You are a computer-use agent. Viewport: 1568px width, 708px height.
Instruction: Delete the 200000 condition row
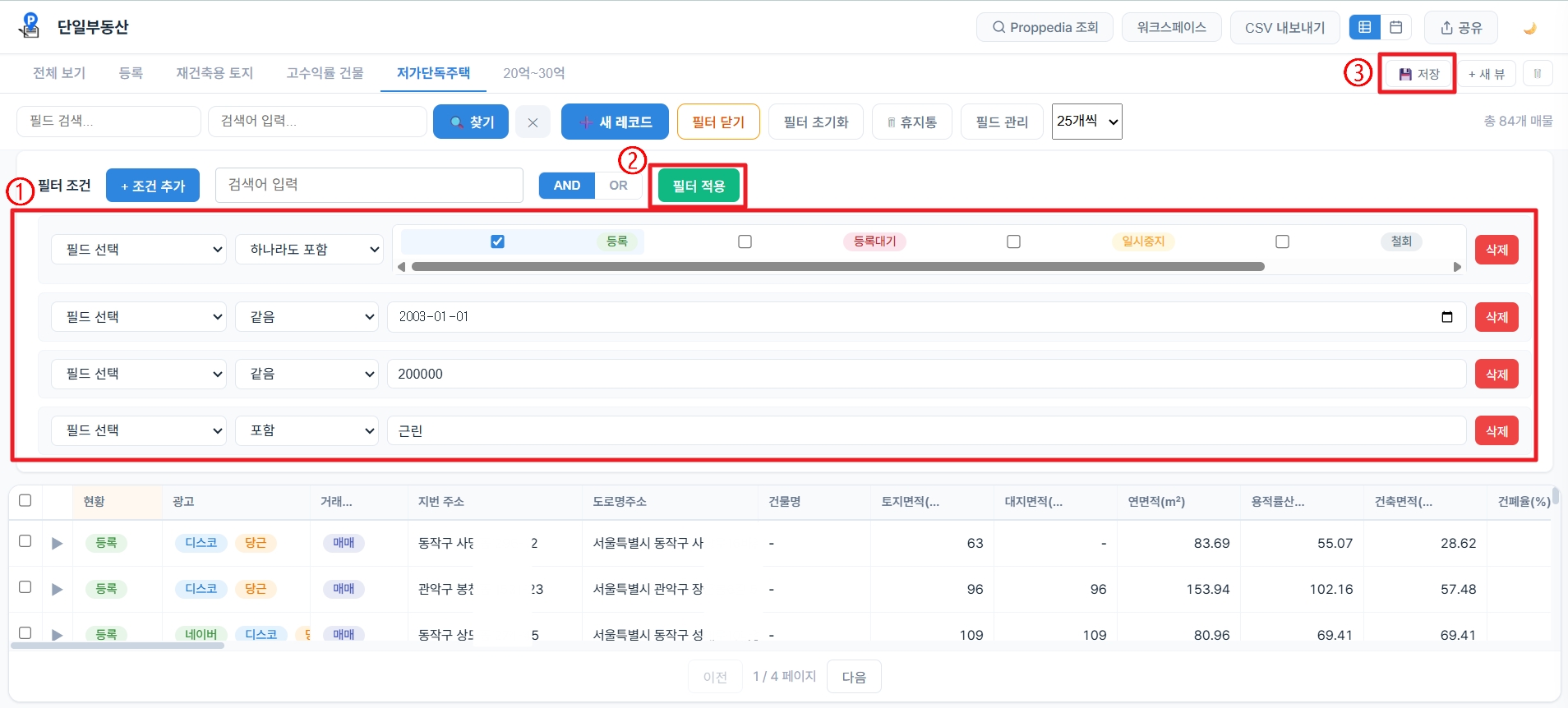tap(1497, 375)
